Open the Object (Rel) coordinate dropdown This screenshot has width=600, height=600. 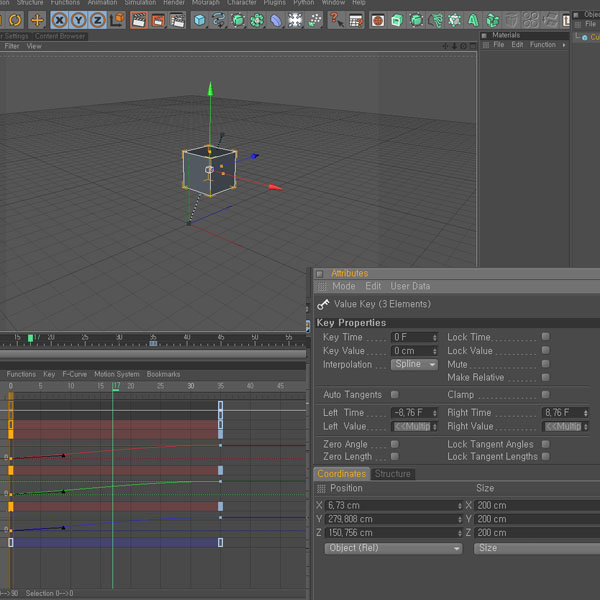pyautogui.click(x=394, y=548)
